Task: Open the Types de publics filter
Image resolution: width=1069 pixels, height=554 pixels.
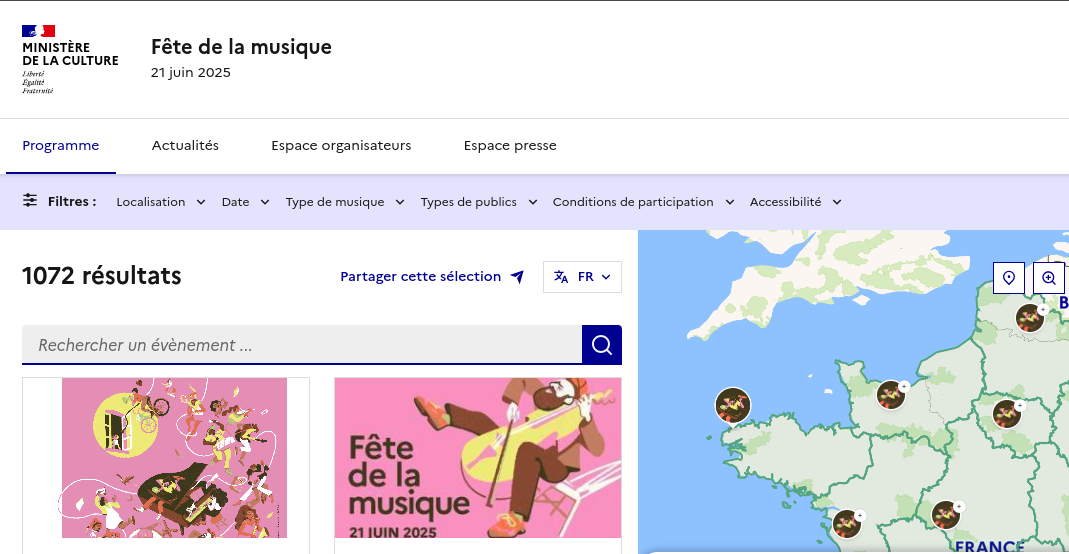Action: 478,202
